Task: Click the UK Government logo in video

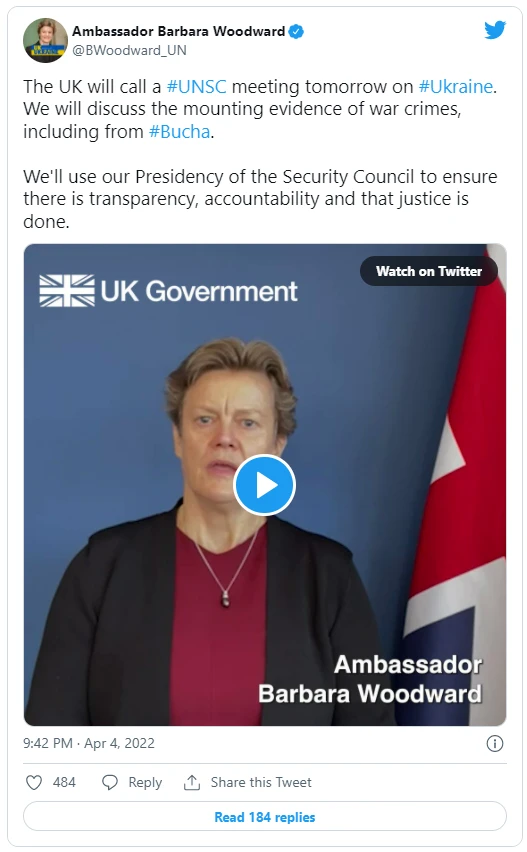Action: (x=168, y=291)
